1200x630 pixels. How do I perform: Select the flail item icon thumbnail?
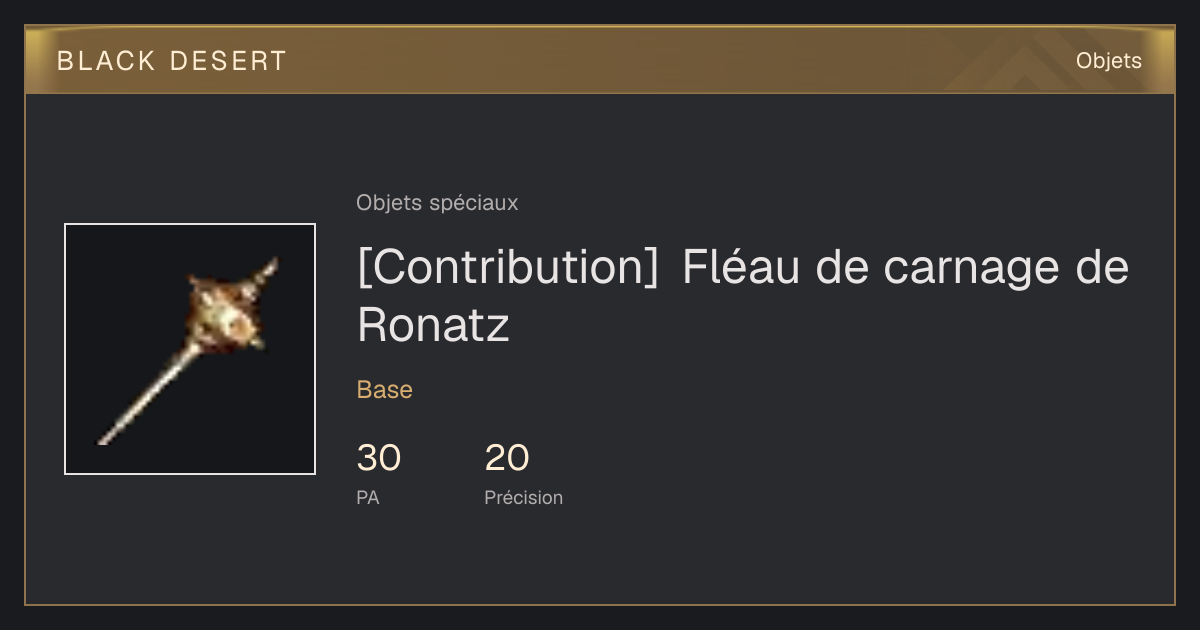[x=190, y=349]
